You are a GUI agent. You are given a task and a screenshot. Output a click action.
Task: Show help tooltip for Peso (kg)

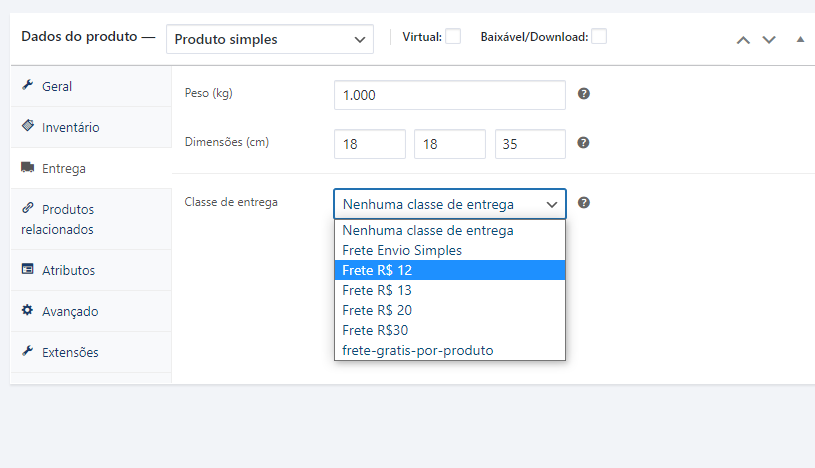(584, 94)
